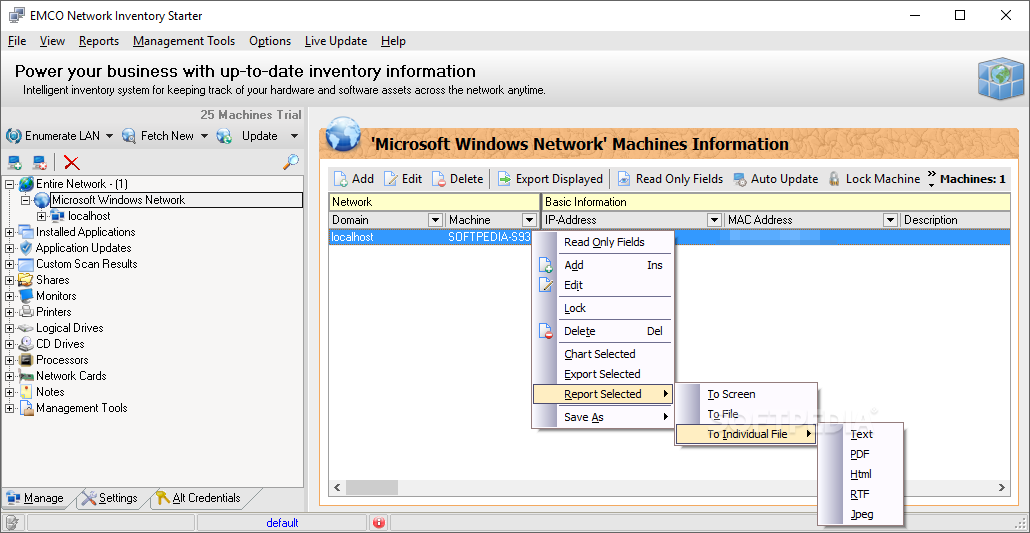Screen dimensions: 1030x533
Task: Click Export Displayed in the toolbar
Action: [x=550, y=179]
